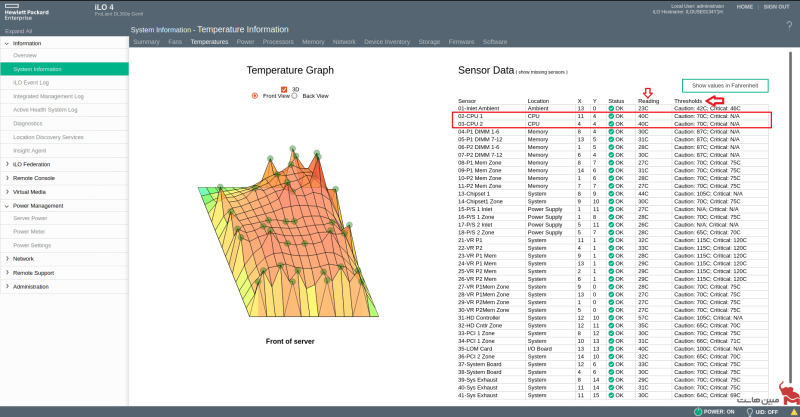Click the OK status icon for 35-LOM Card
This screenshot has width=800, height=417.
pos(611,349)
